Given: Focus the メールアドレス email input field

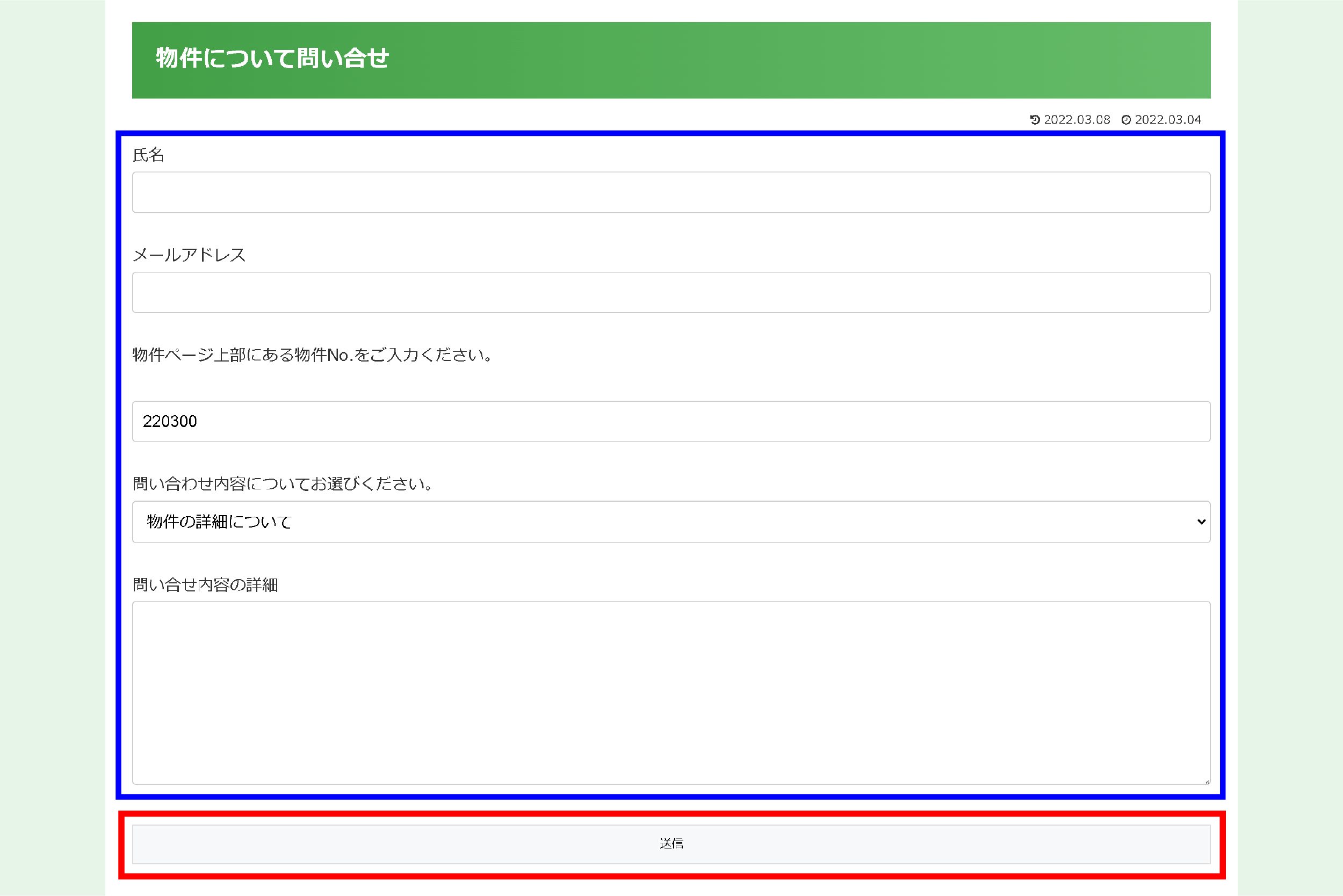Looking at the screenshot, I should pyautogui.click(x=671, y=293).
